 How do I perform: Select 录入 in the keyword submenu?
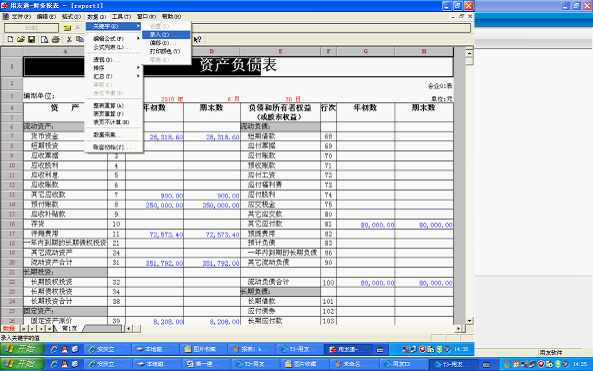click(166, 35)
